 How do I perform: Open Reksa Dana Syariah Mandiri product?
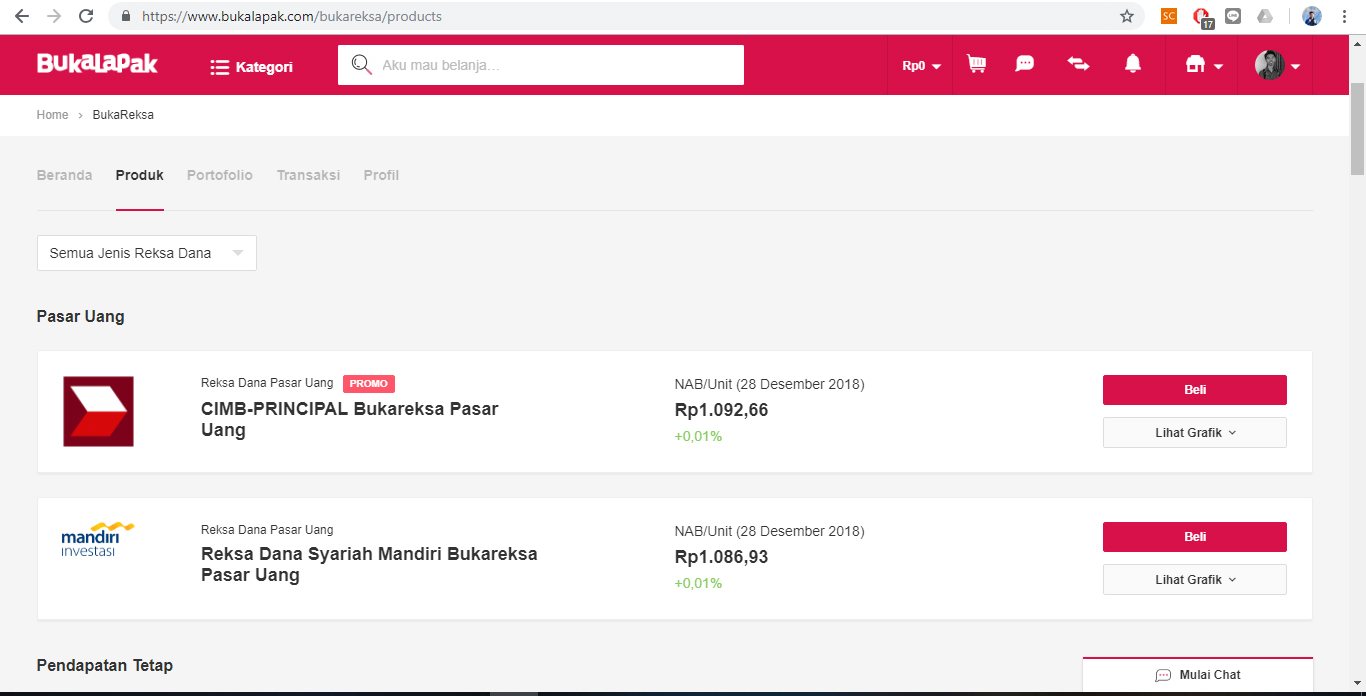click(369, 564)
